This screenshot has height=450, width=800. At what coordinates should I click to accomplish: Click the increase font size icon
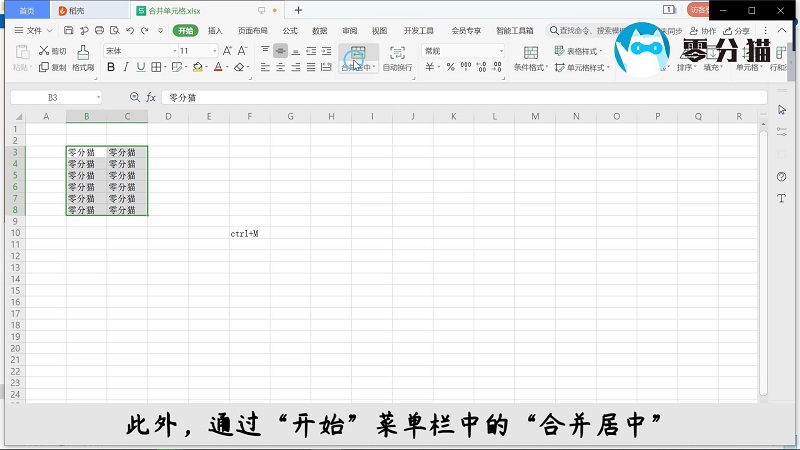point(227,50)
